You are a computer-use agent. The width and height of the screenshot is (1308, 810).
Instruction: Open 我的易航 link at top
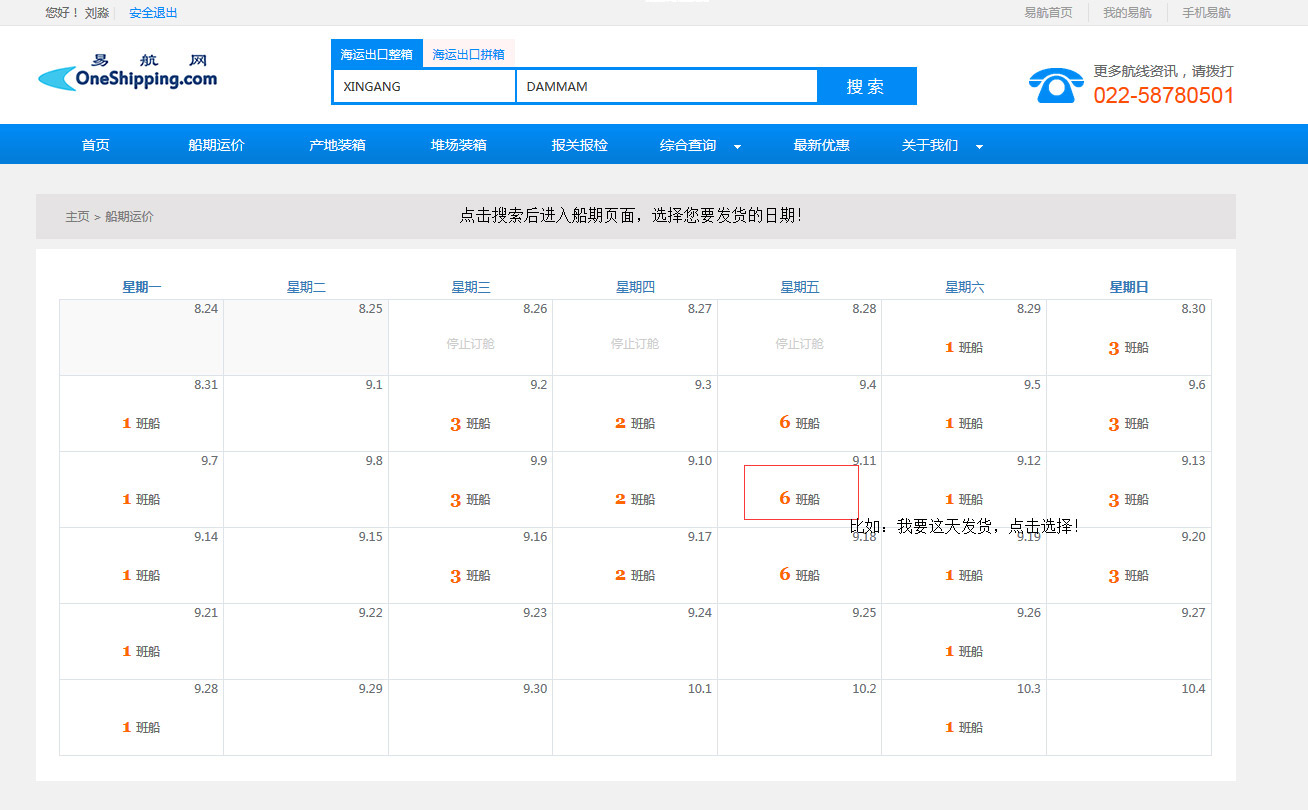pos(1127,13)
